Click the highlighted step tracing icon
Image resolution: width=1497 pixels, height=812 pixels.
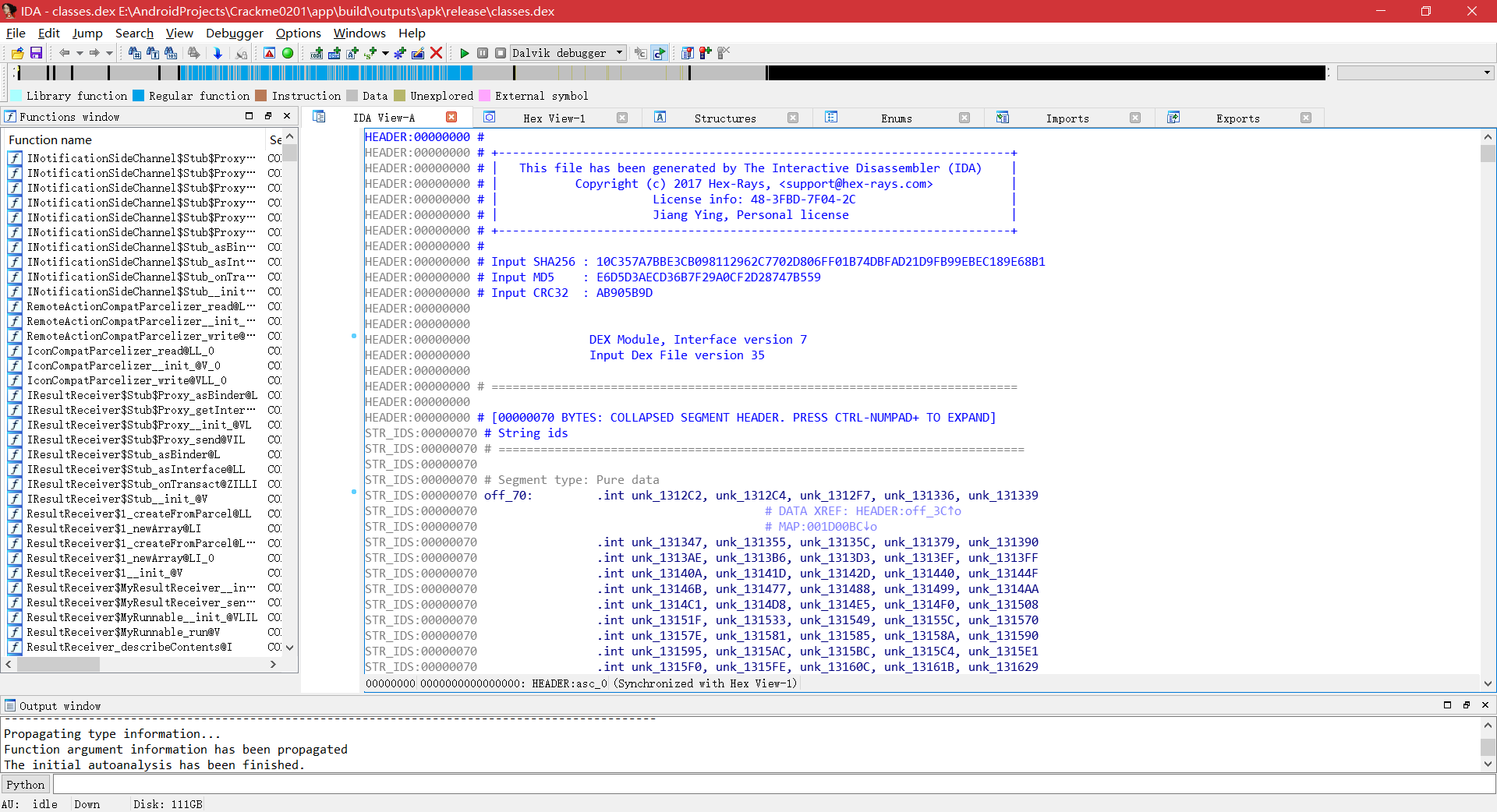click(x=660, y=53)
